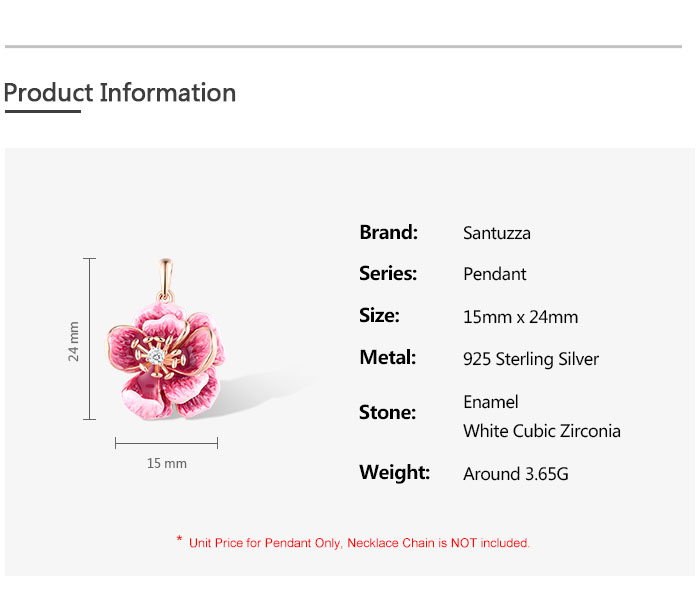Click the Series: label

pyautogui.click(x=388, y=273)
